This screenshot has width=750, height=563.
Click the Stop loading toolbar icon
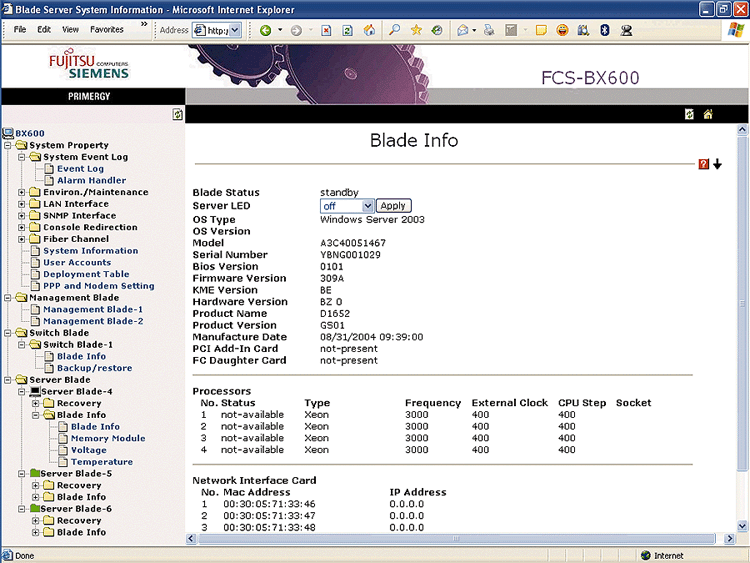pyautogui.click(x=326, y=31)
